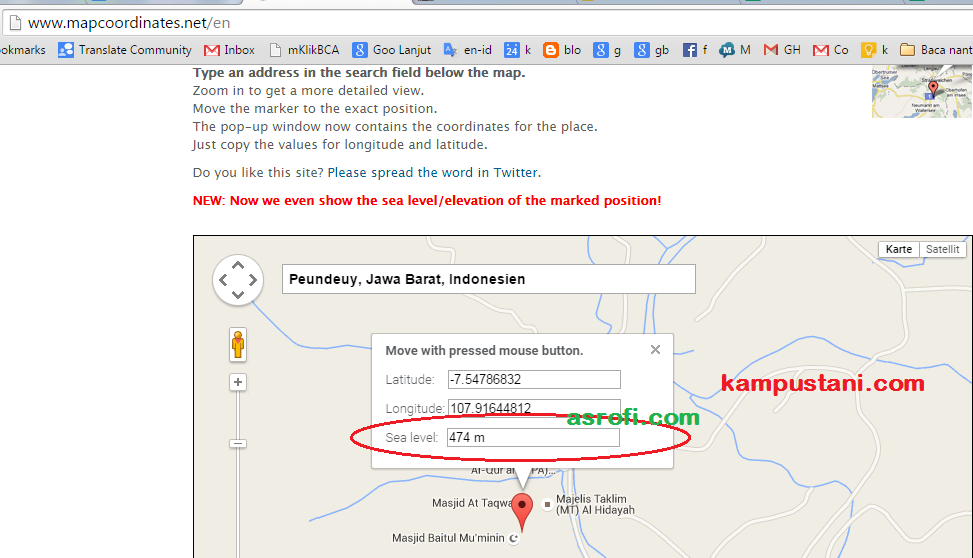Click the small map thumbnail image

click(x=922, y=91)
